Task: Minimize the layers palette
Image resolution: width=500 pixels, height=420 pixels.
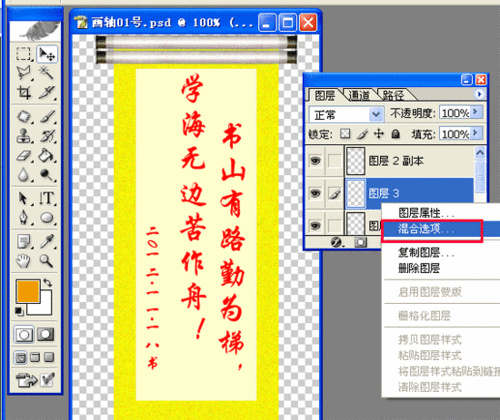Action: tap(466, 80)
